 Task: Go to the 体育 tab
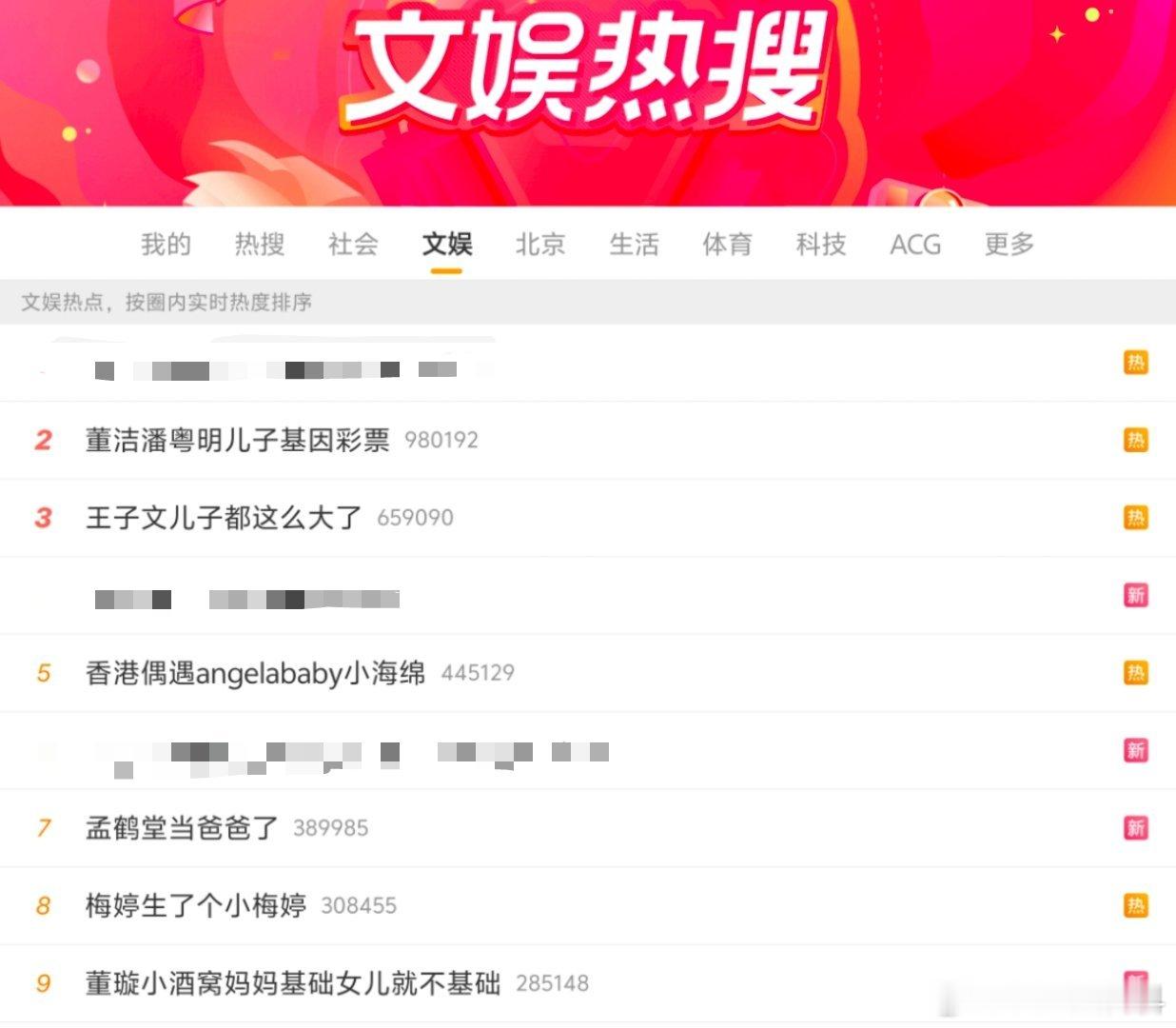click(728, 245)
